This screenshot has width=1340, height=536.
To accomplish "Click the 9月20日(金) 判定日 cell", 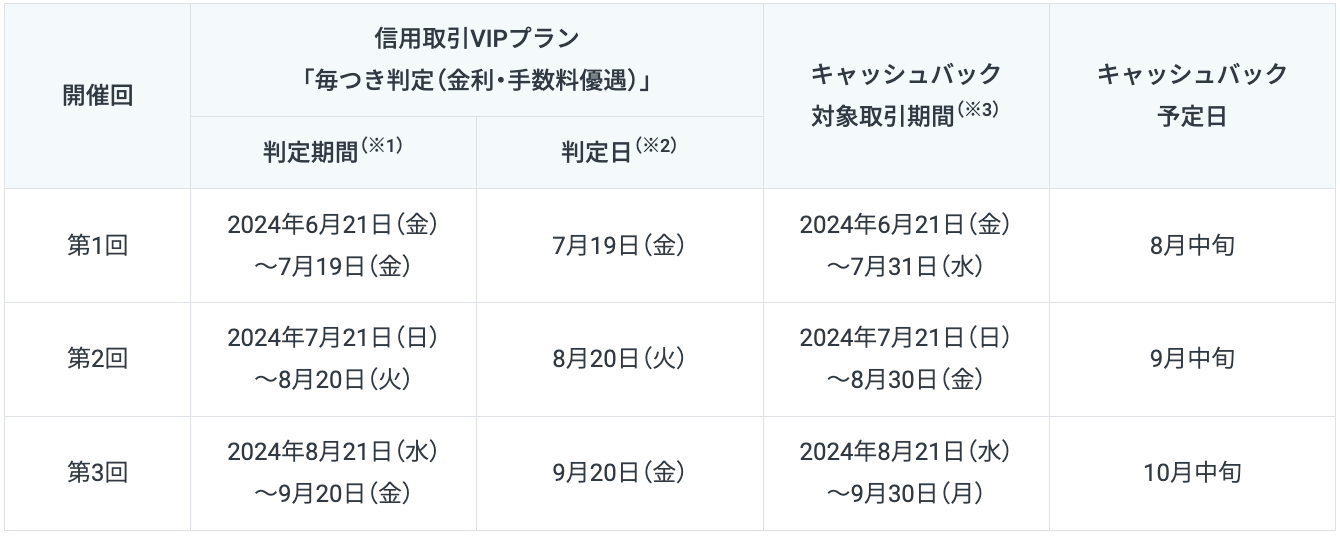I will 620,473.
